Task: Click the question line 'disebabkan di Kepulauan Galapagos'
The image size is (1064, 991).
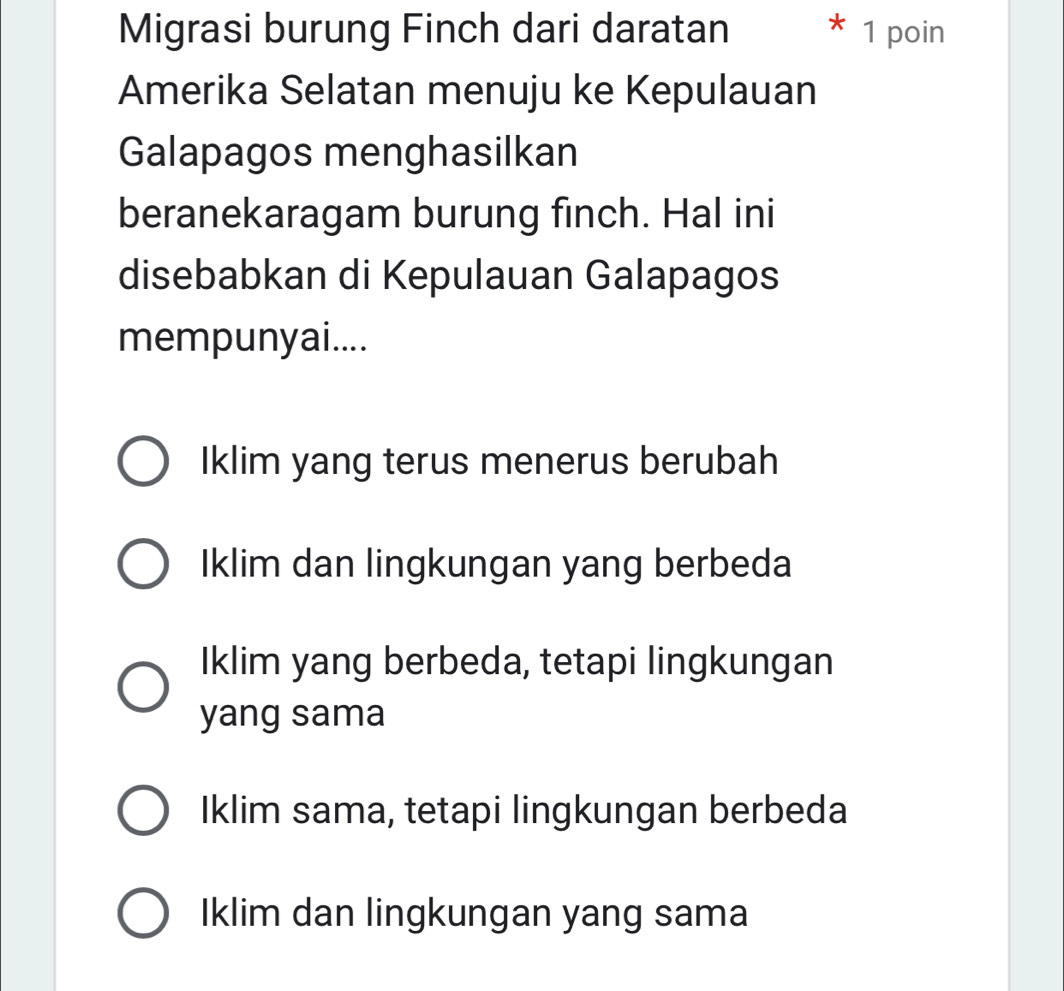Action: [449, 276]
